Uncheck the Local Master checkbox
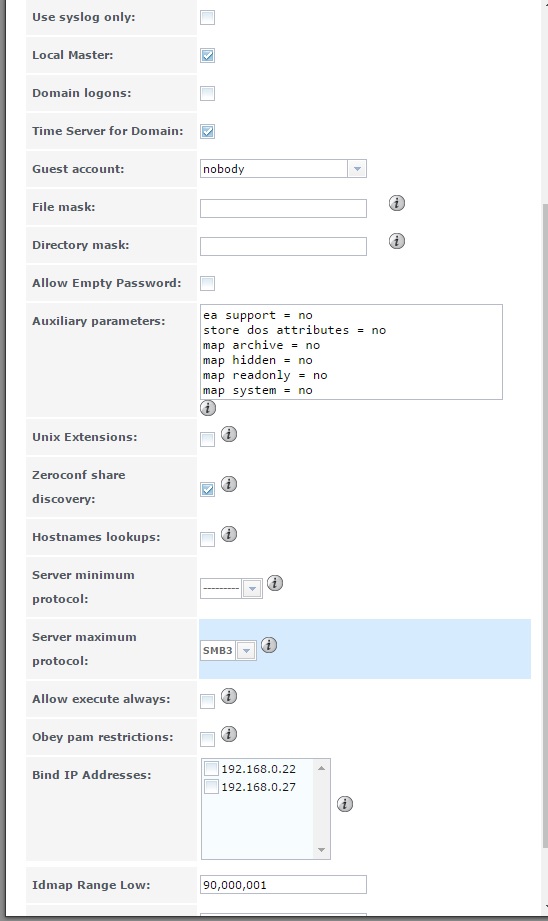The width and height of the screenshot is (548, 921). click(x=207, y=55)
